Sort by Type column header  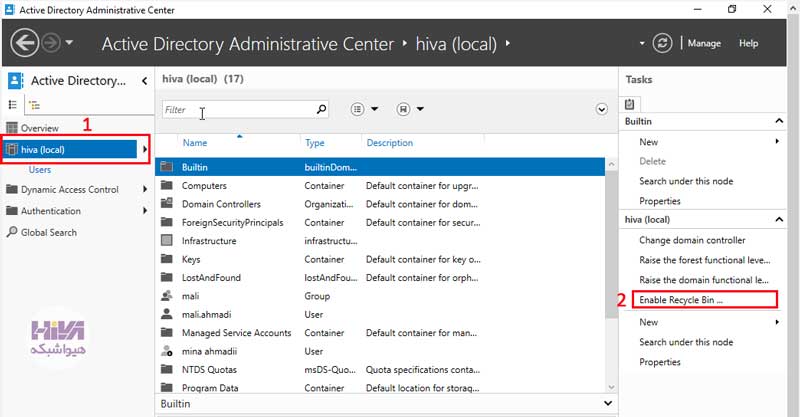click(315, 143)
